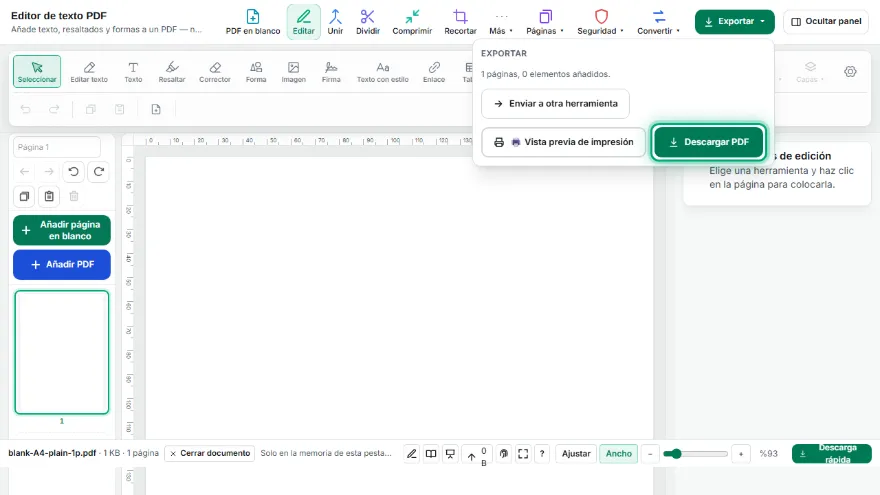Increase zoom with the plus button
The height and width of the screenshot is (495, 880).
(x=741, y=453)
